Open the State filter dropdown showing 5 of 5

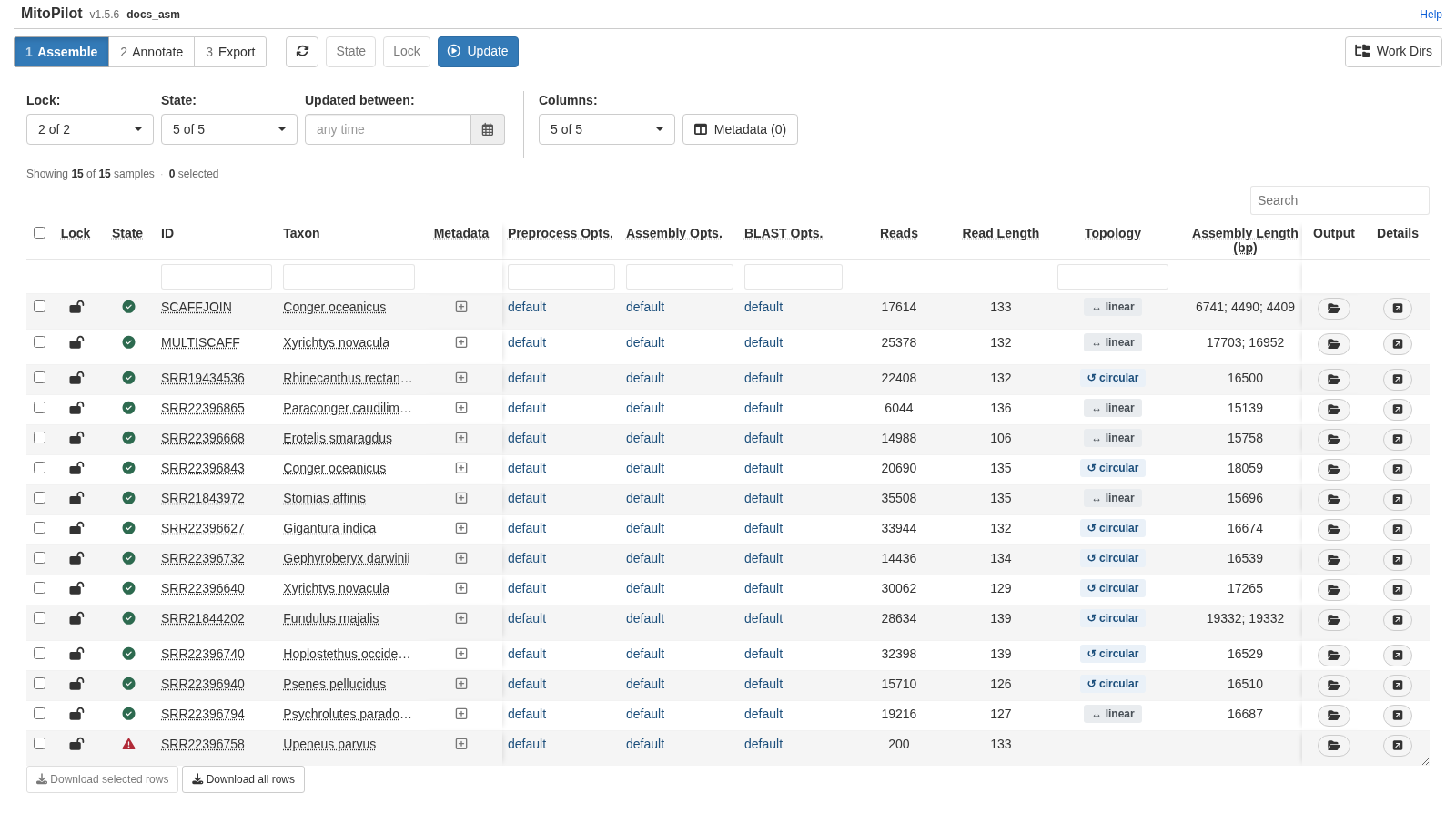tap(229, 129)
